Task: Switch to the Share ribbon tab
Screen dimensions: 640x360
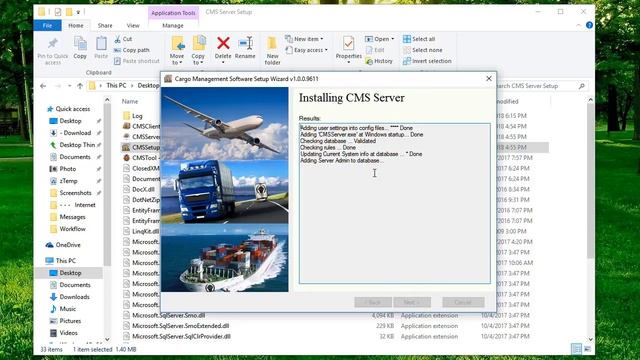Action: coord(105,25)
